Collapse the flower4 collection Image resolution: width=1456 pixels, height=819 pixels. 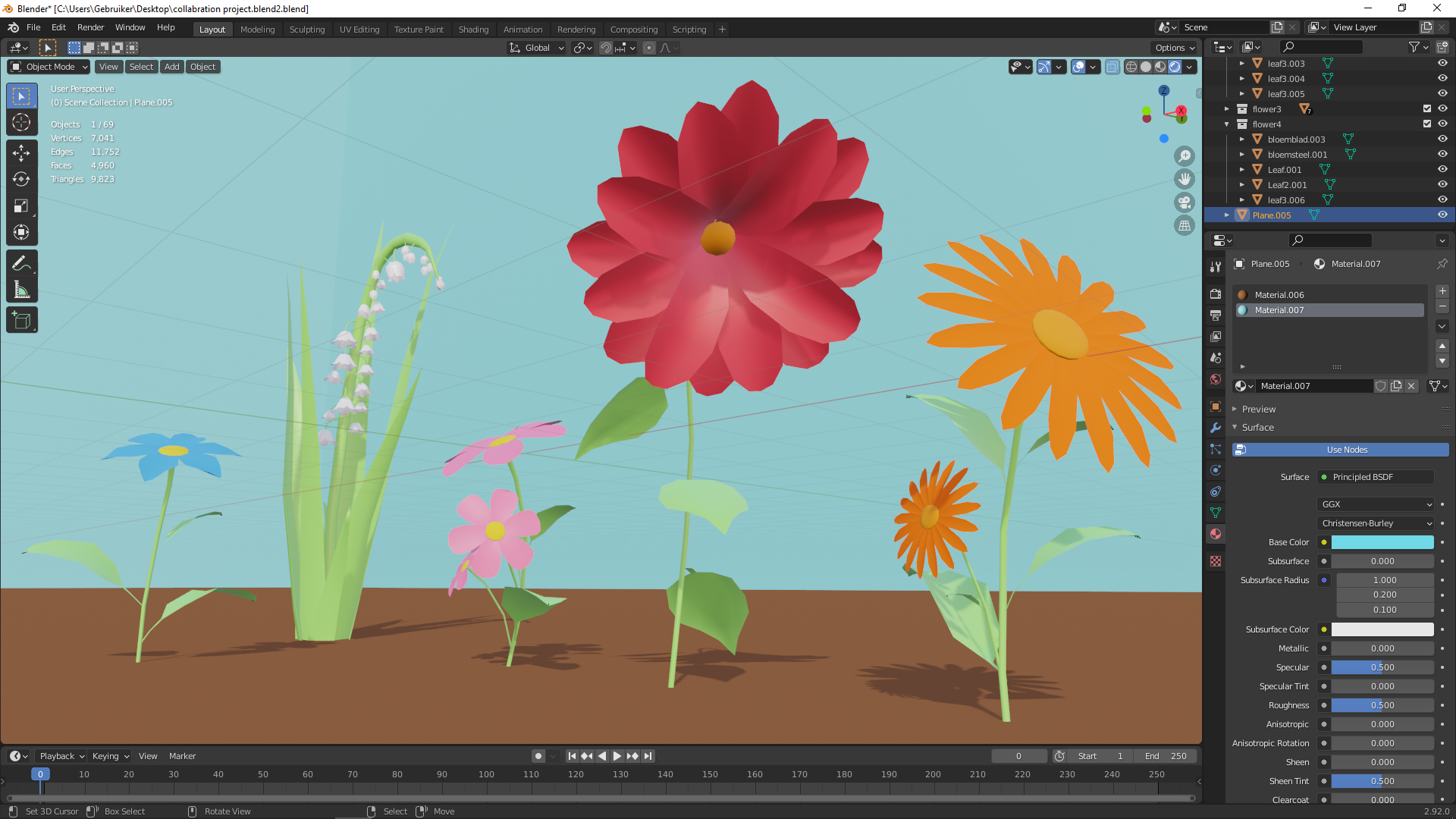[x=1227, y=124]
